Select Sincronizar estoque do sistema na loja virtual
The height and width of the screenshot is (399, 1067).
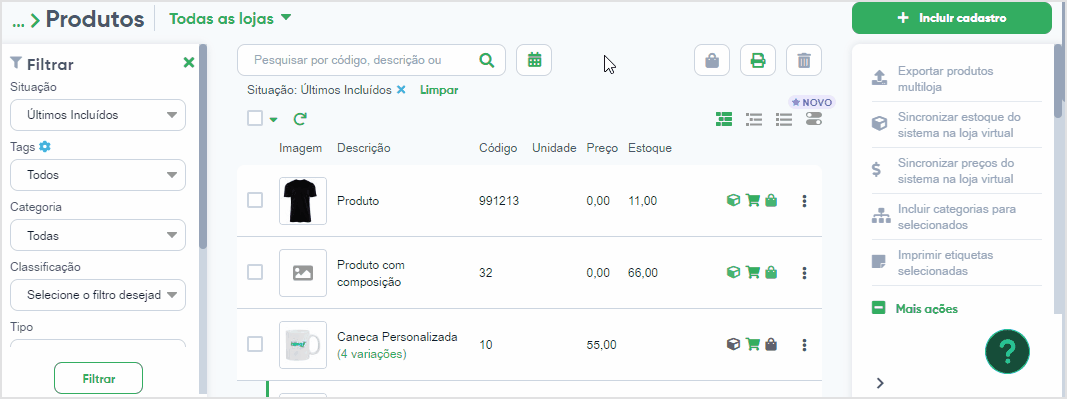(956, 125)
